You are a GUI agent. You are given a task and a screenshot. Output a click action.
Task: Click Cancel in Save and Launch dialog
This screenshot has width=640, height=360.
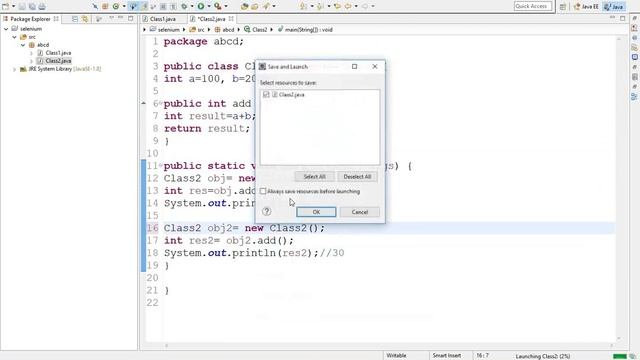point(360,212)
